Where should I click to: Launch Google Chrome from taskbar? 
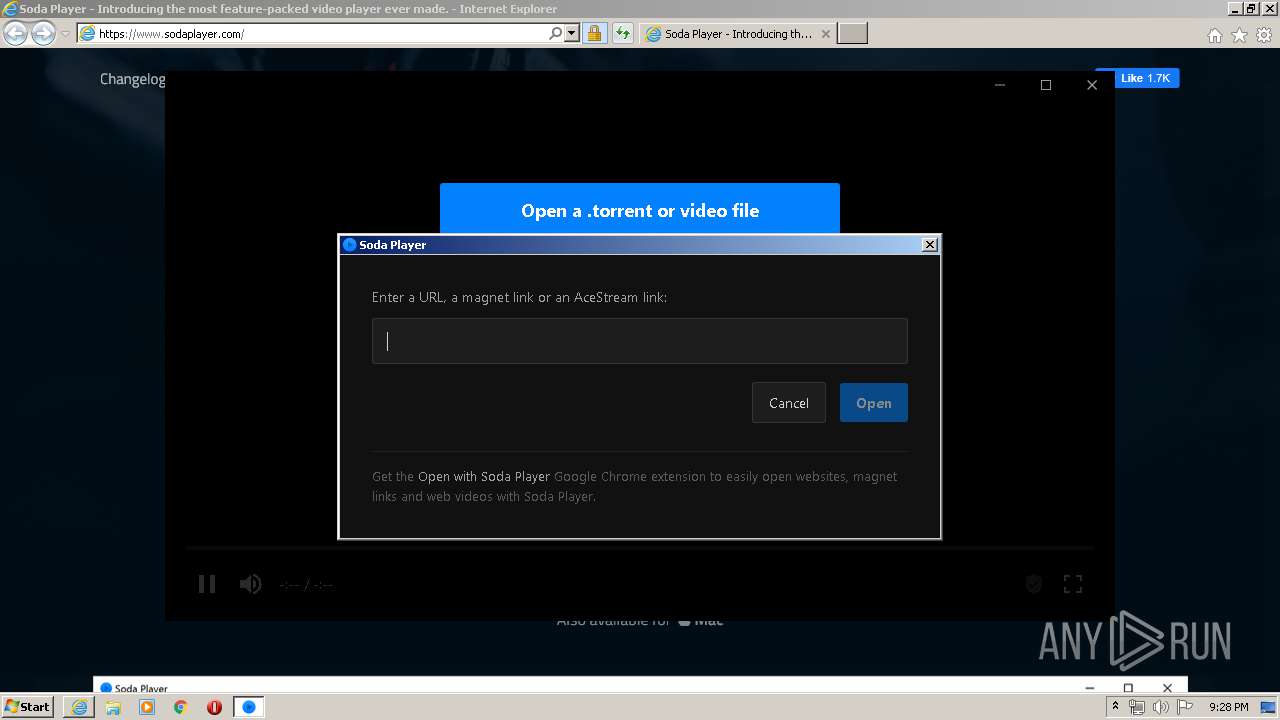click(180, 707)
